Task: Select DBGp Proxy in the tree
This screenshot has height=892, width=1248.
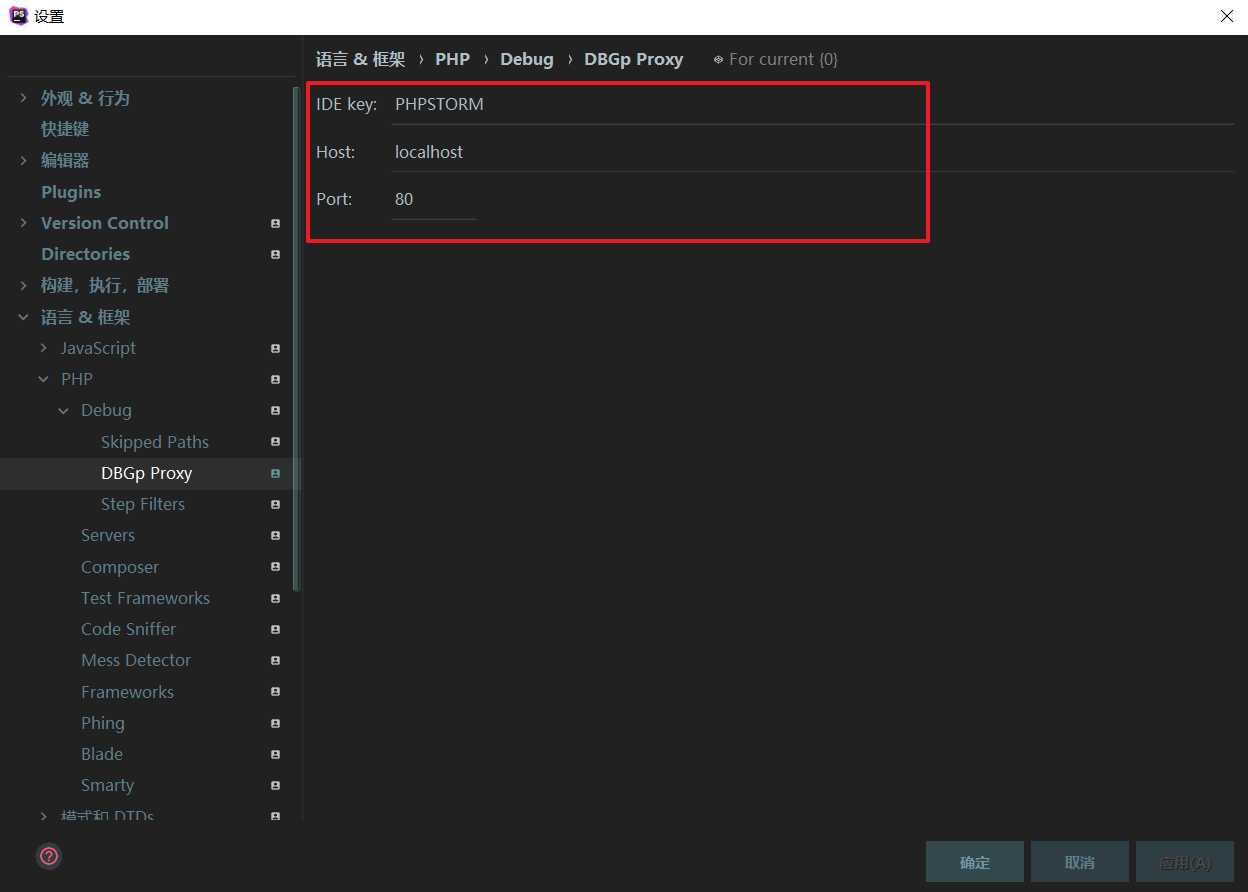Action: pyautogui.click(x=147, y=473)
